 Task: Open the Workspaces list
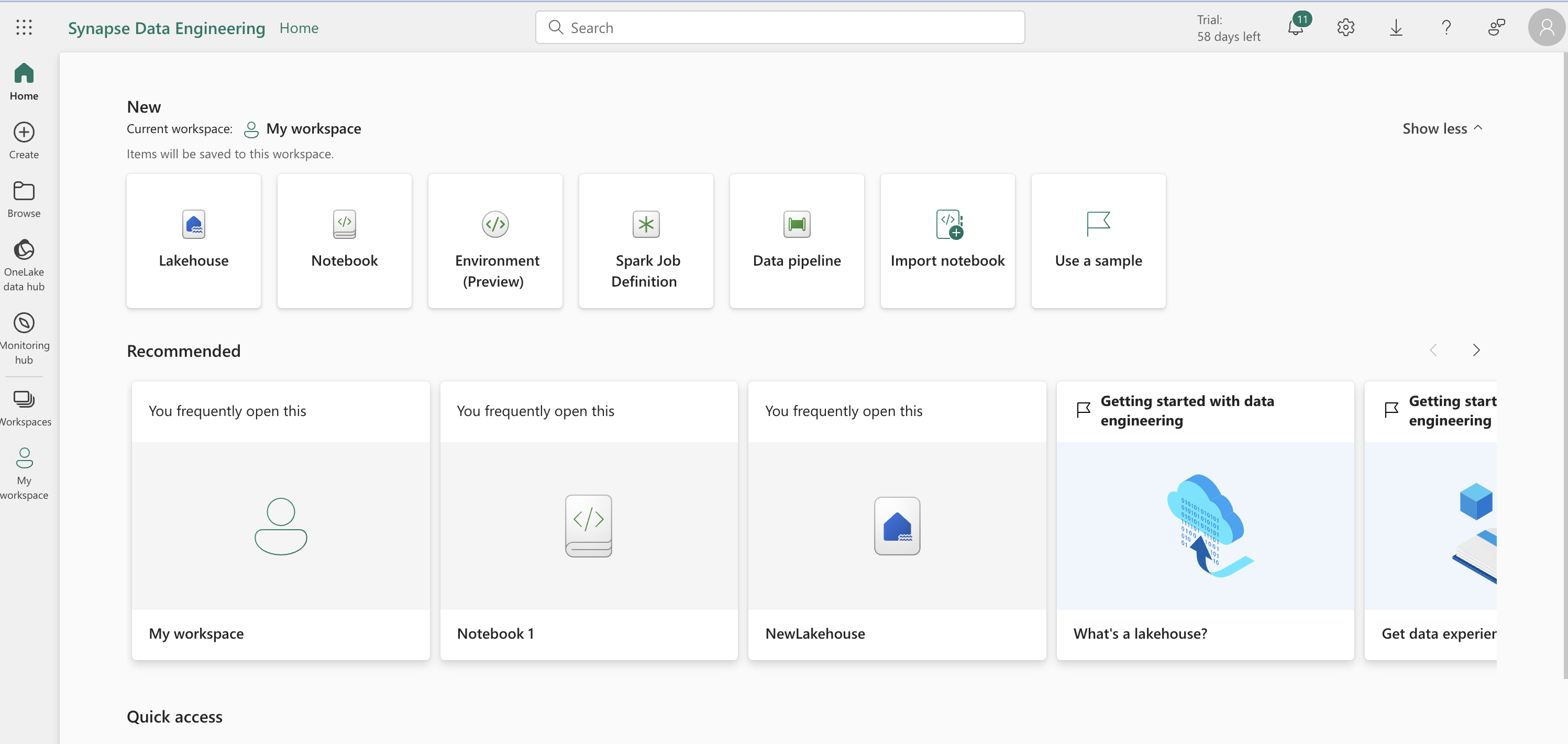pos(24,408)
